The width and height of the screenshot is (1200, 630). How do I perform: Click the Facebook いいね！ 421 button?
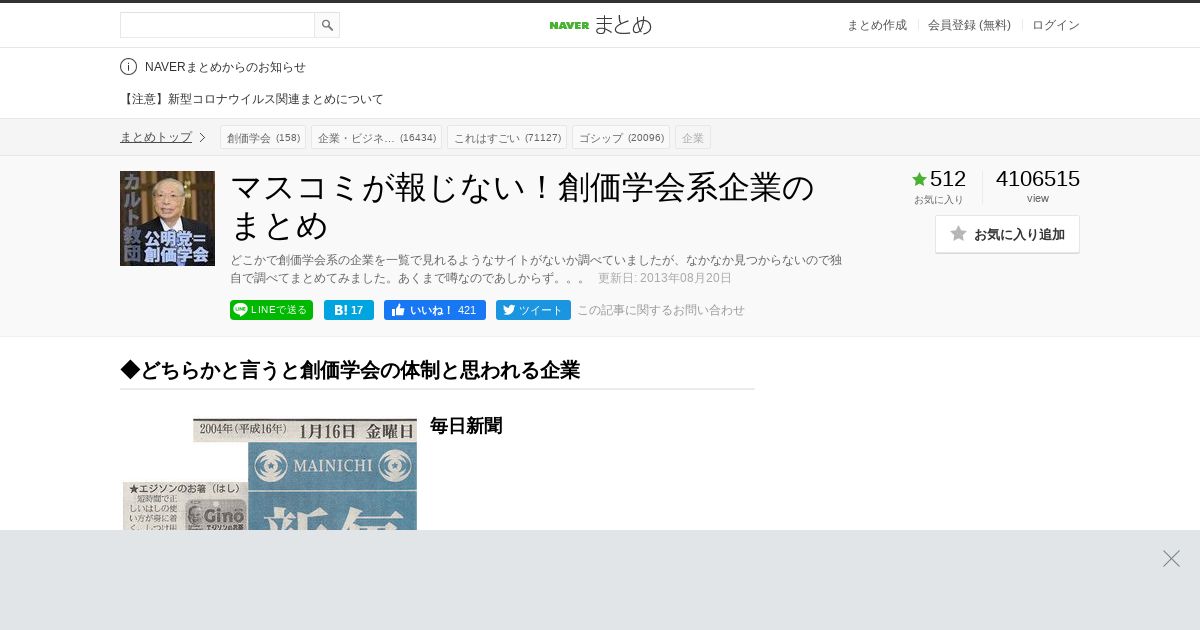click(435, 310)
